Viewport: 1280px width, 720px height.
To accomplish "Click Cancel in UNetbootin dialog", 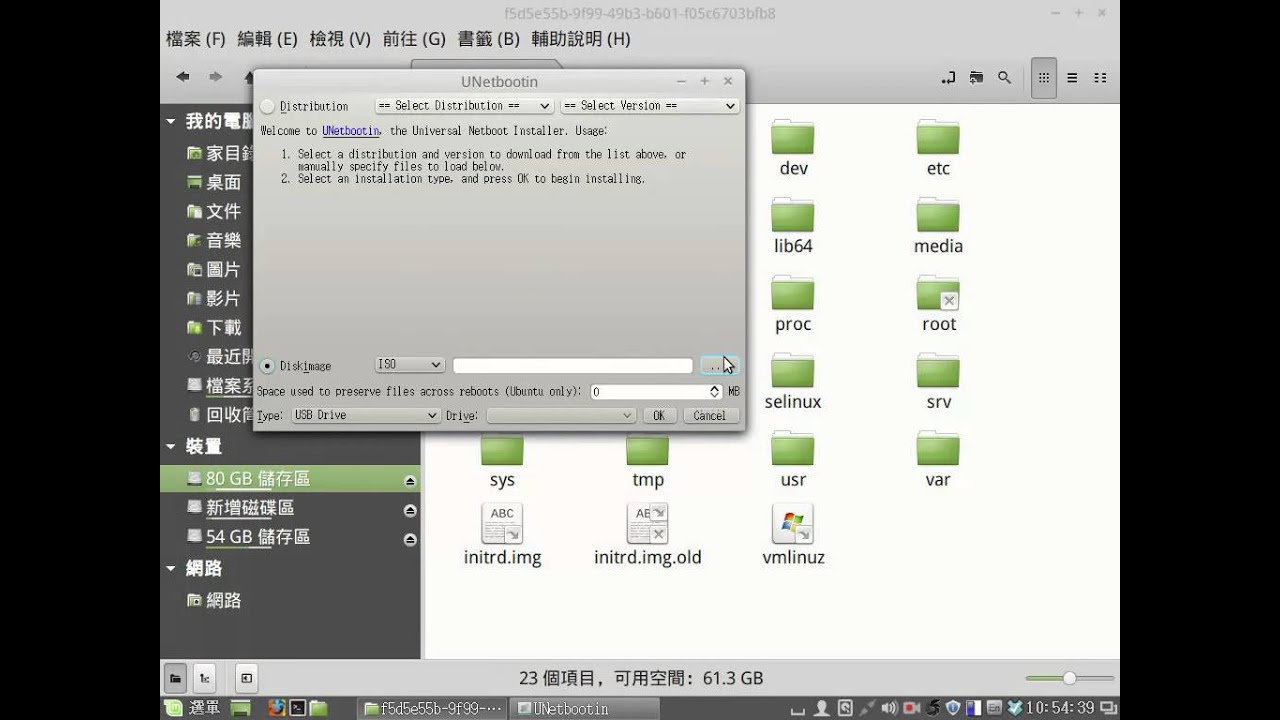I will point(710,415).
